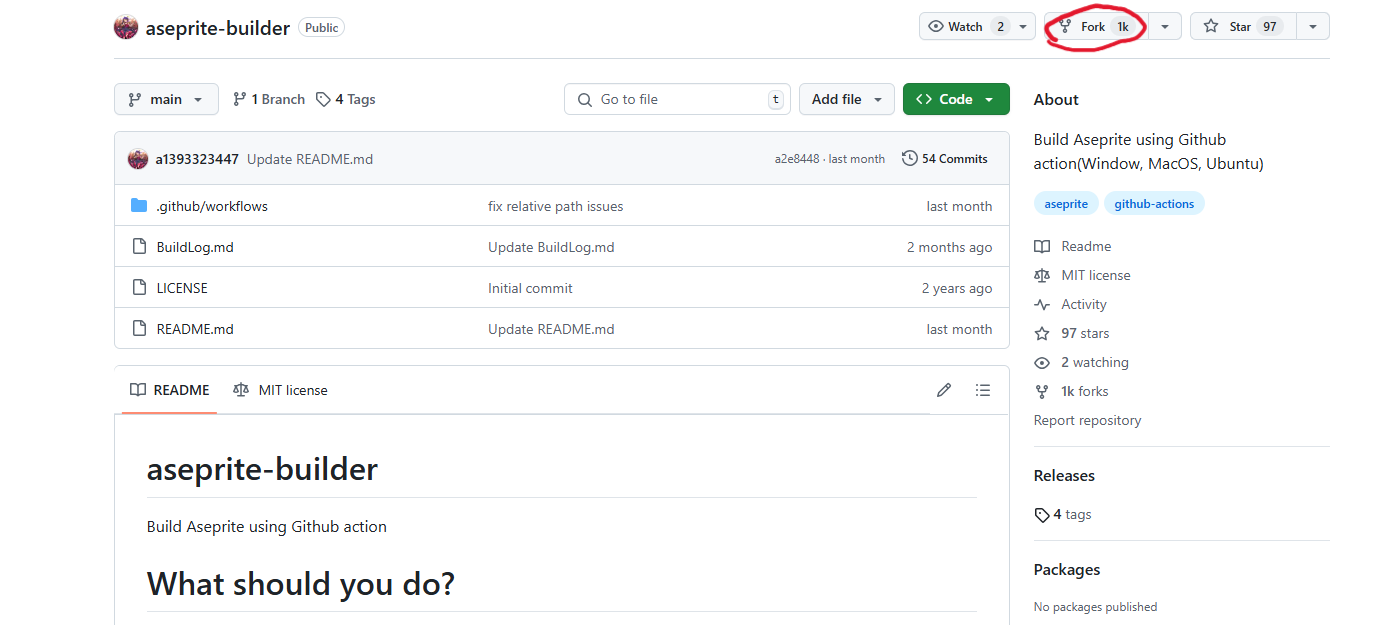The width and height of the screenshot is (1393, 625).
Task: Open the green Code dropdown button
Action: click(956, 99)
